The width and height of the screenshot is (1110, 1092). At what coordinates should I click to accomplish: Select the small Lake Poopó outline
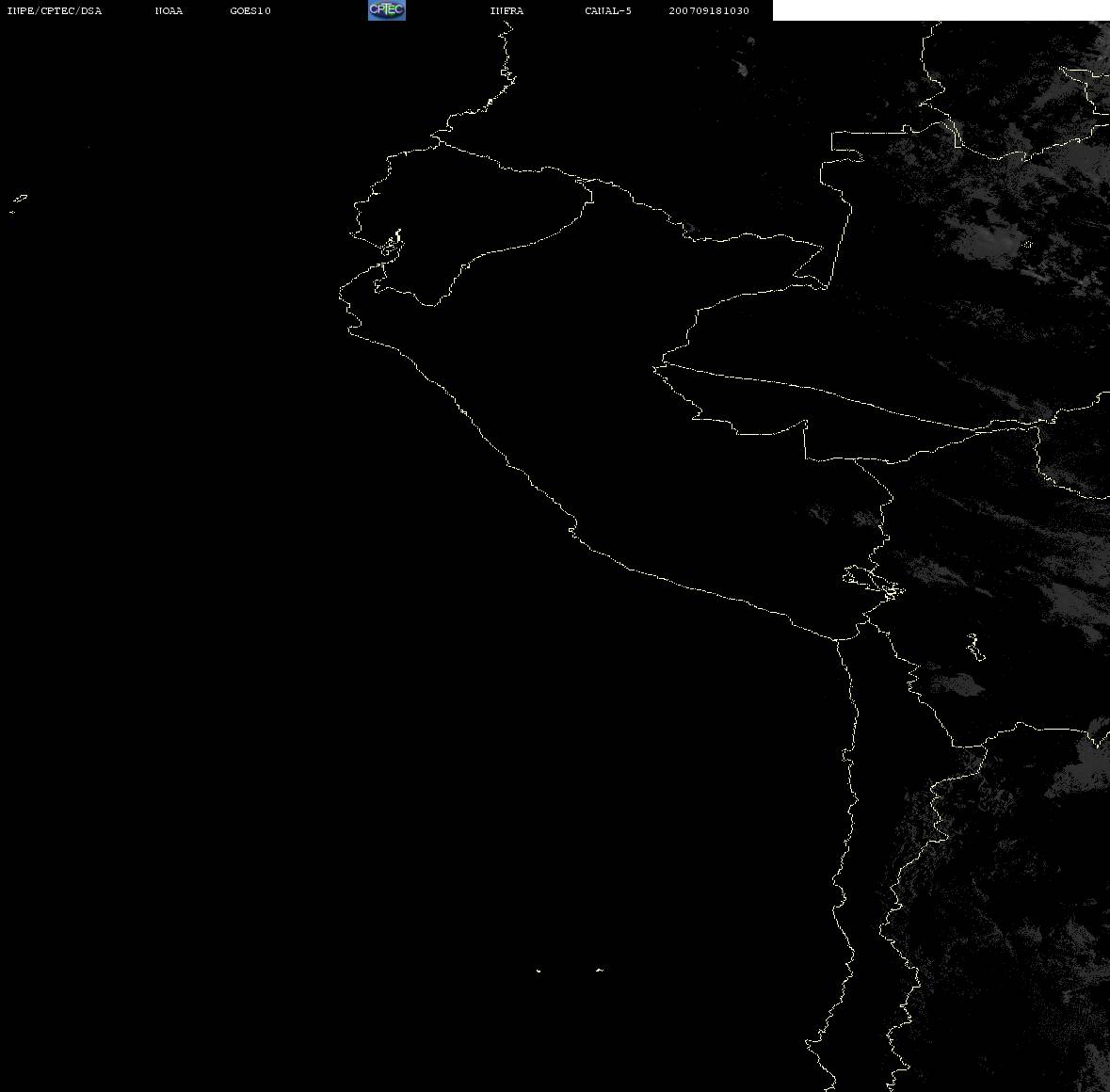[975, 647]
